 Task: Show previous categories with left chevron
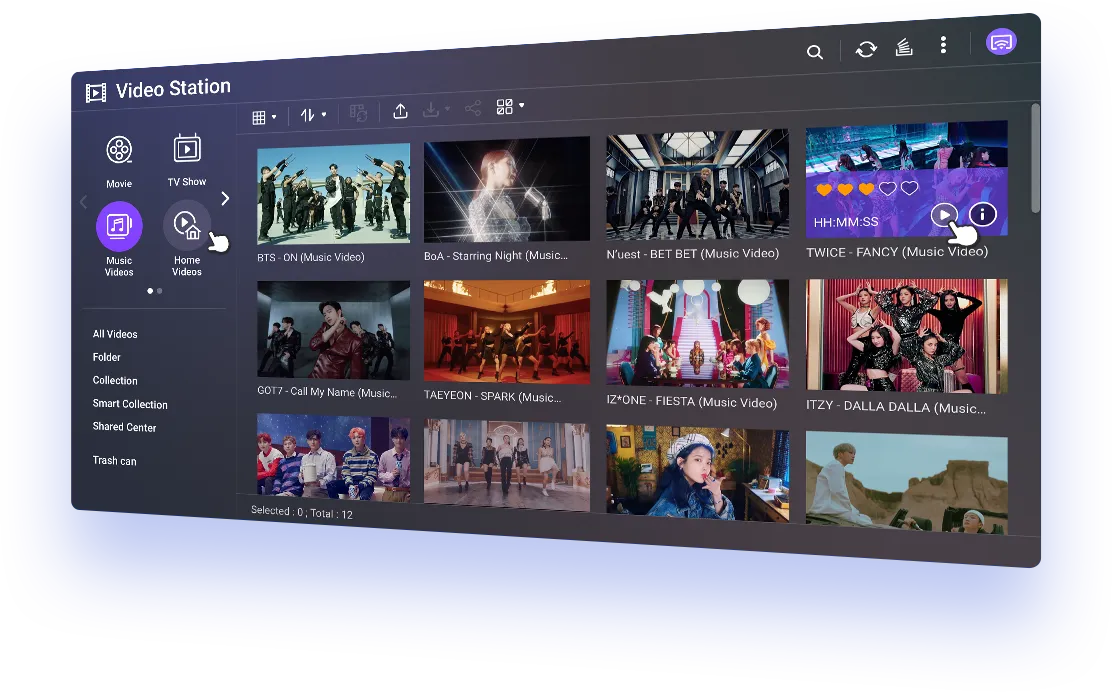[83, 202]
